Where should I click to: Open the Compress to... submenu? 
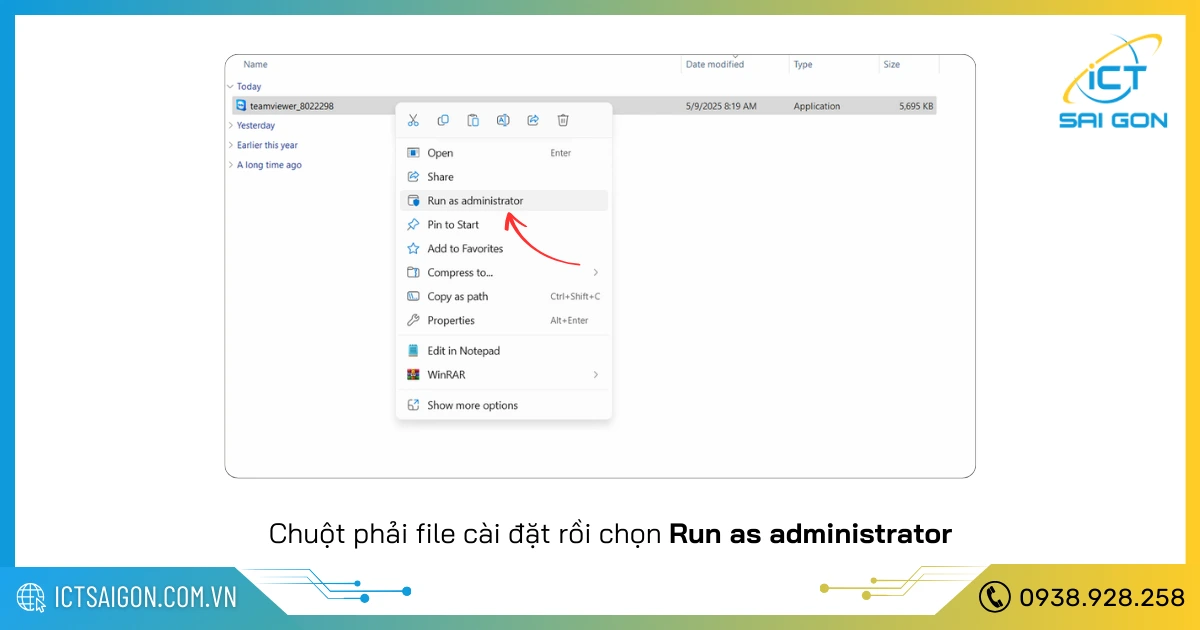point(504,273)
